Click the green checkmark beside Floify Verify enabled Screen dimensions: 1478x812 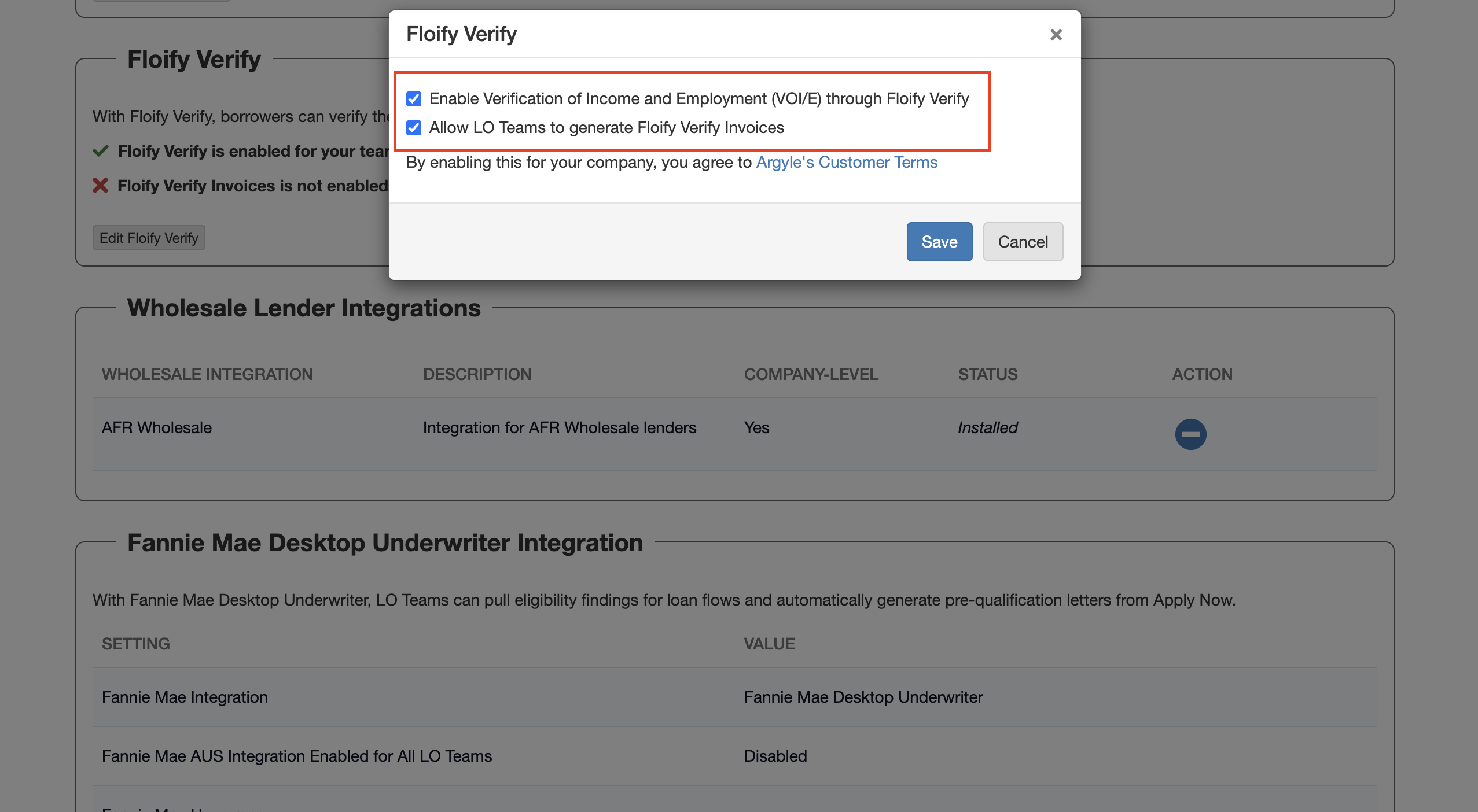[x=101, y=151]
